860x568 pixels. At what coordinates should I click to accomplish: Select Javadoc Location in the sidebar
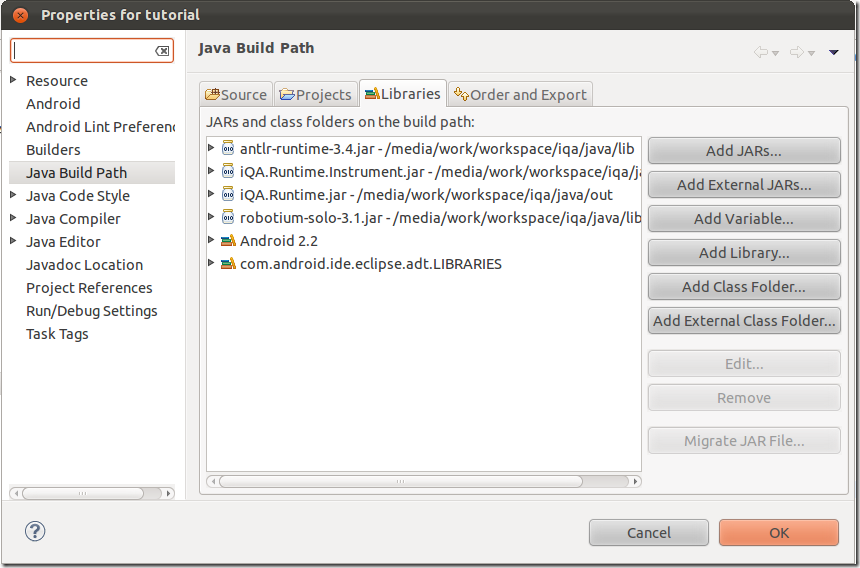[84, 265]
